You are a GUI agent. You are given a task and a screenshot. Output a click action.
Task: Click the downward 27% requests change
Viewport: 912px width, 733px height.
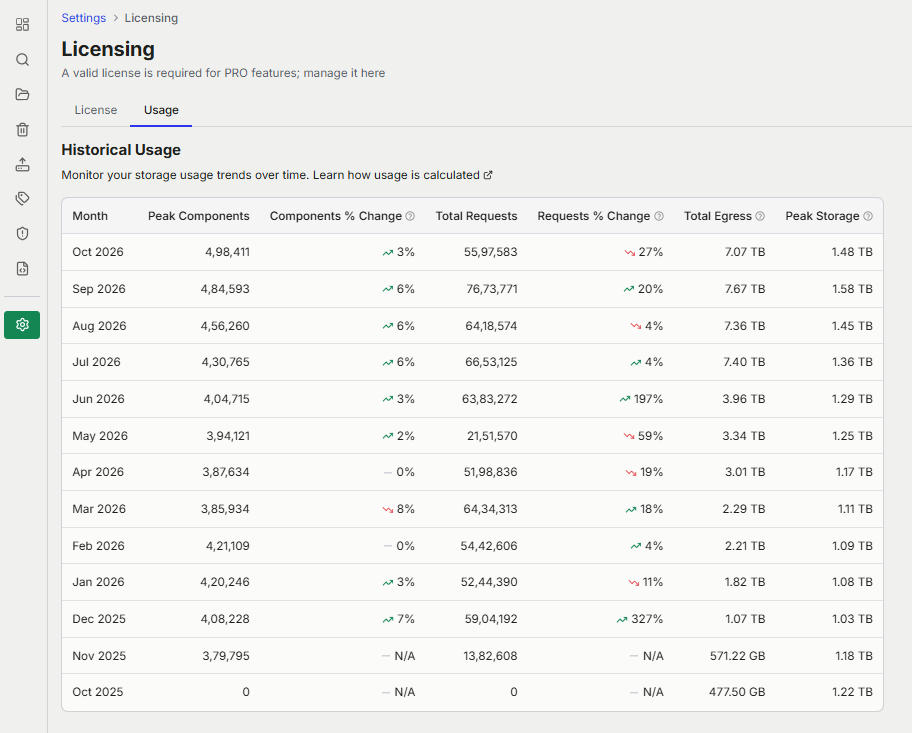tap(643, 252)
